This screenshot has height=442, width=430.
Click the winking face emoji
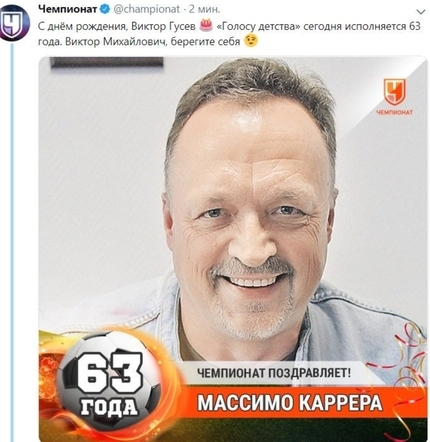point(251,41)
